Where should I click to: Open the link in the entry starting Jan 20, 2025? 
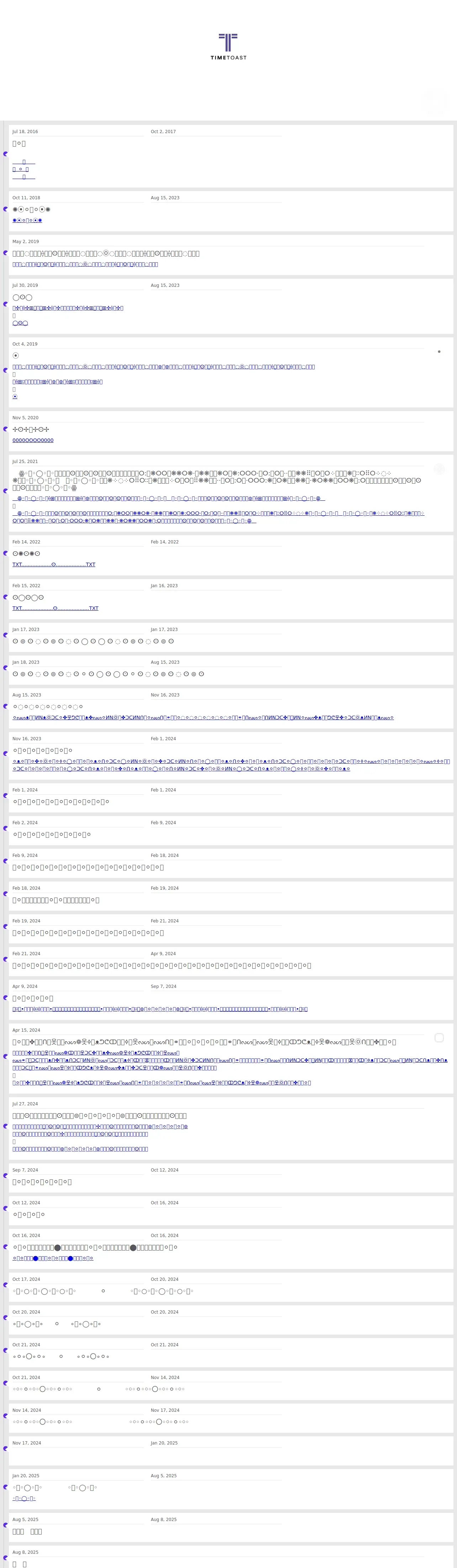click(24, 1498)
